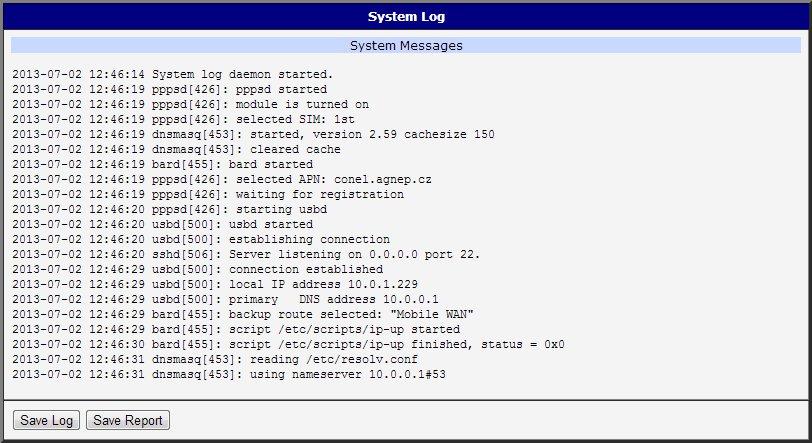Image resolution: width=812 pixels, height=443 pixels.
Task: Click the 'backup route selected: Mobile WAN' line
Action: pos(243,315)
